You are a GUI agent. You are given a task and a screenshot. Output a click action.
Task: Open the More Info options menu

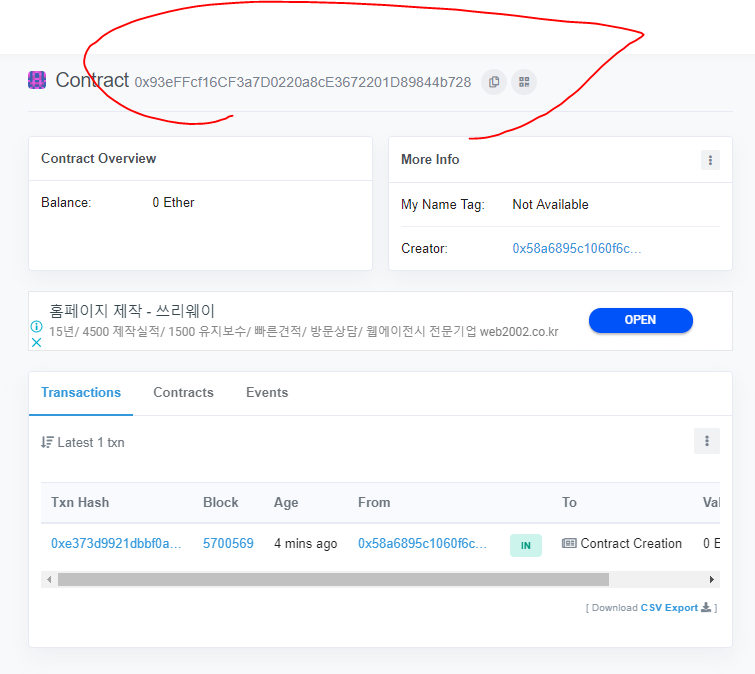point(710,160)
